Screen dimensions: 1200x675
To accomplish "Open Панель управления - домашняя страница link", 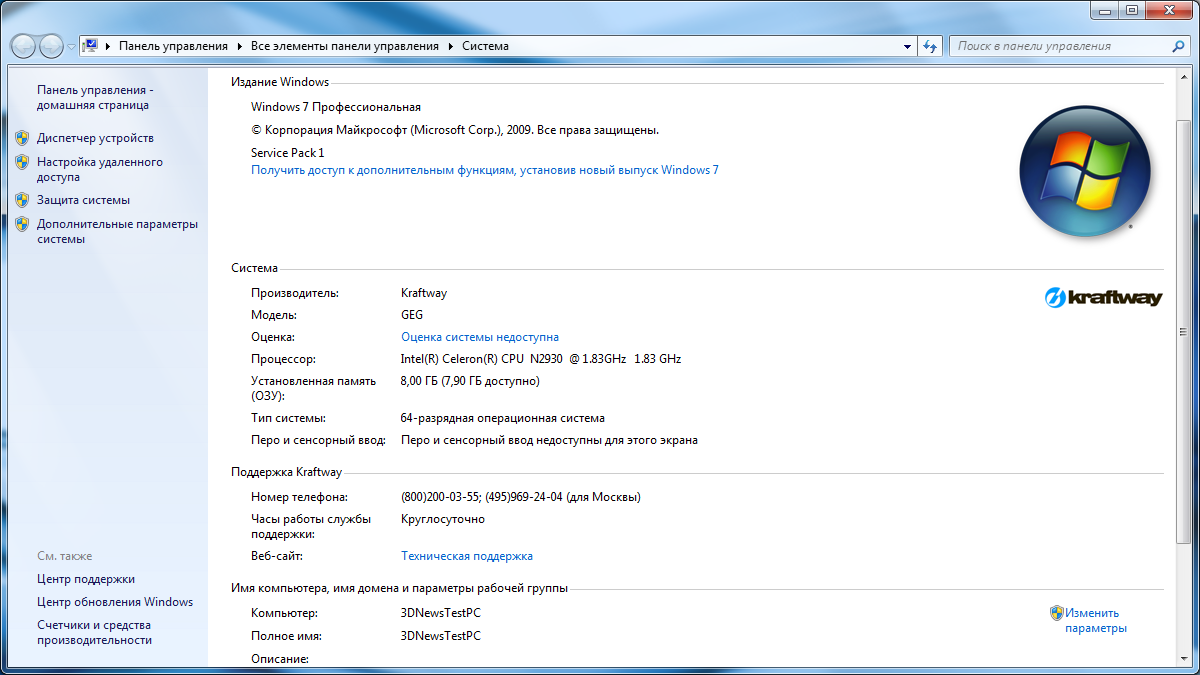I will point(95,97).
